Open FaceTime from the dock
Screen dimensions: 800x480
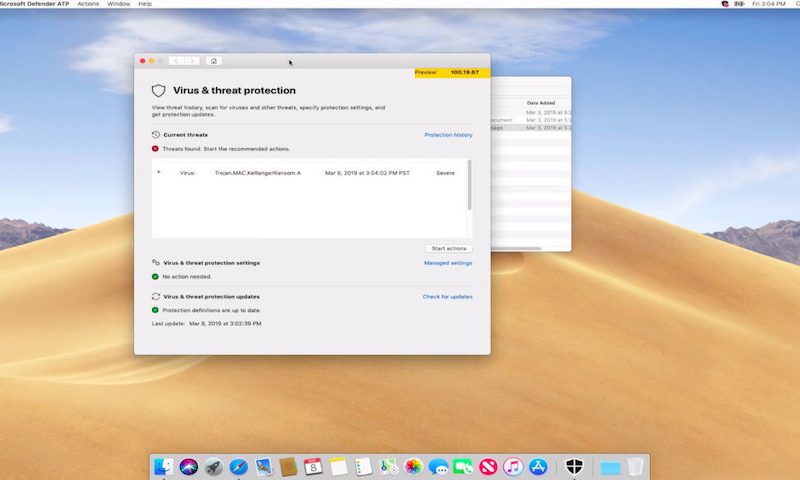pyautogui.click(x=463, y=466)
